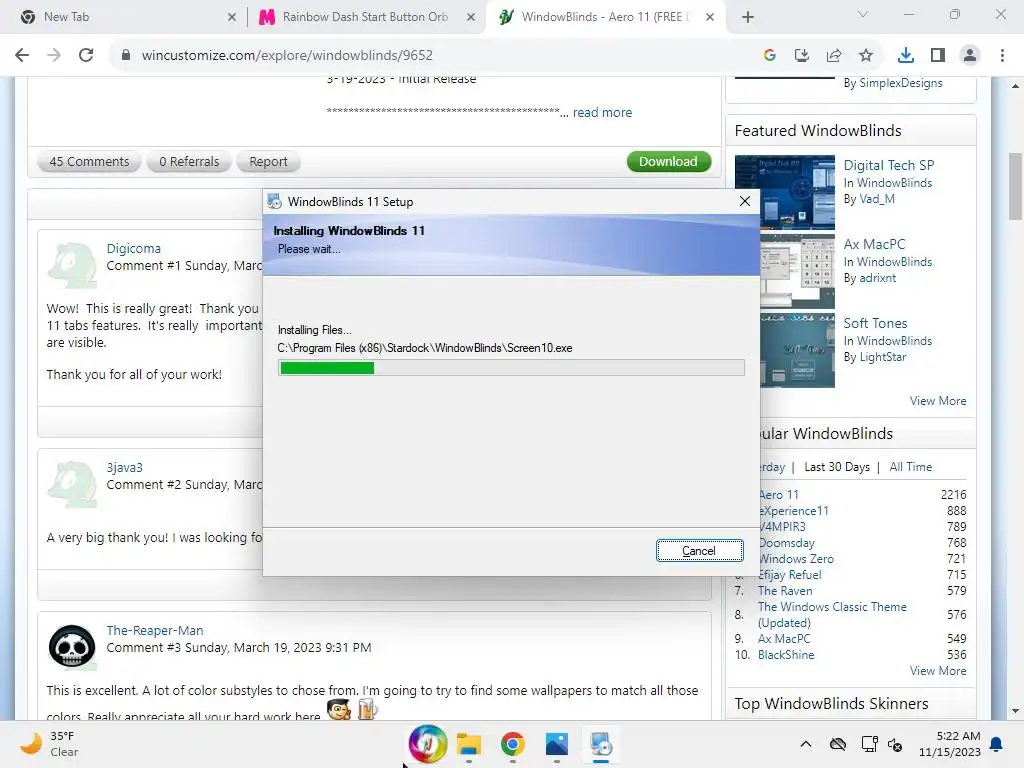Open a new browser tab
This screenshot has width=1024, height=768.
(748, 17)
